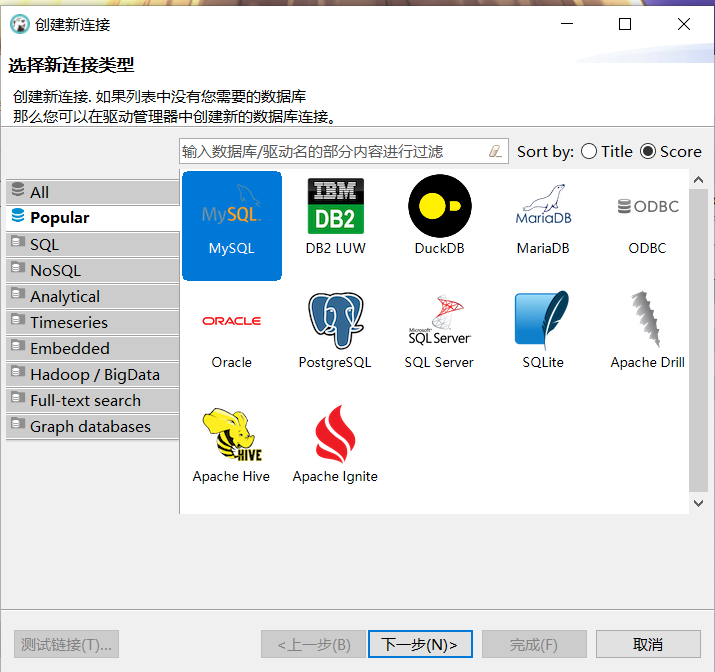Select the SQLite feather icon
The image size is (715, 672).
coord(543,330)
